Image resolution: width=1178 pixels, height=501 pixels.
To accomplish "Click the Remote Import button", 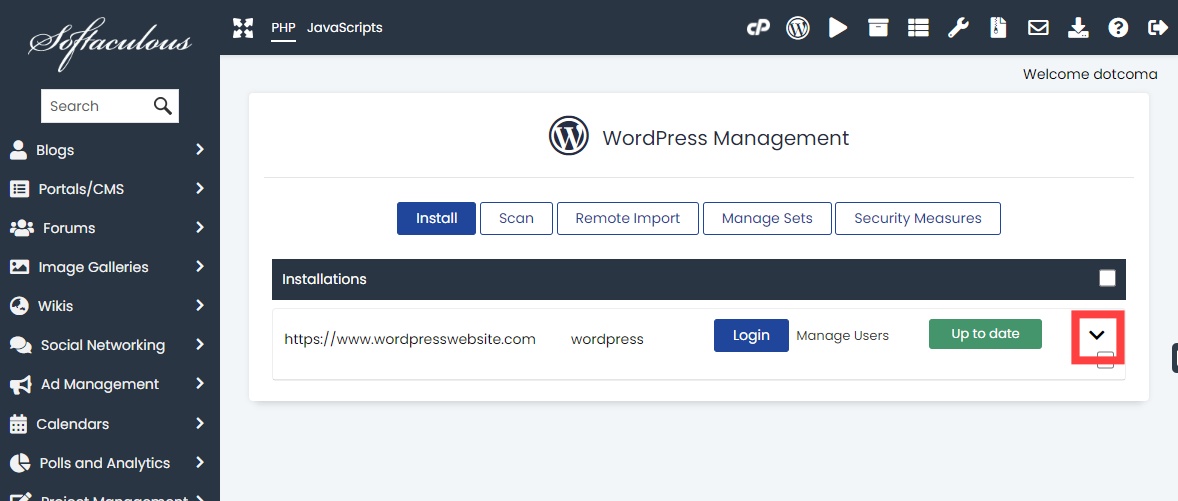I will pyautogui.click(x=627, y=218).
